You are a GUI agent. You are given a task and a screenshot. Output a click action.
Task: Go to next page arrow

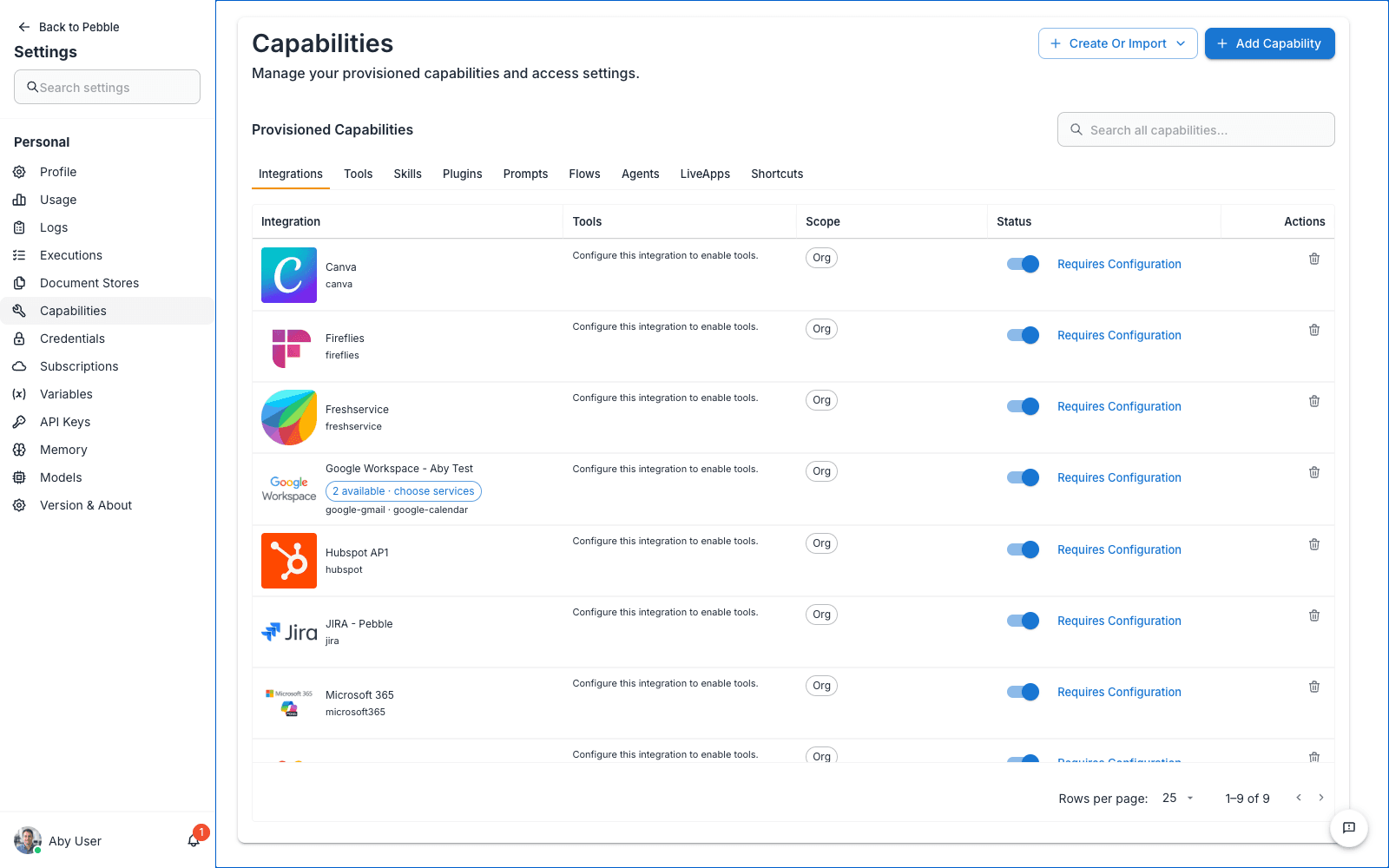tap(1321, 798)
